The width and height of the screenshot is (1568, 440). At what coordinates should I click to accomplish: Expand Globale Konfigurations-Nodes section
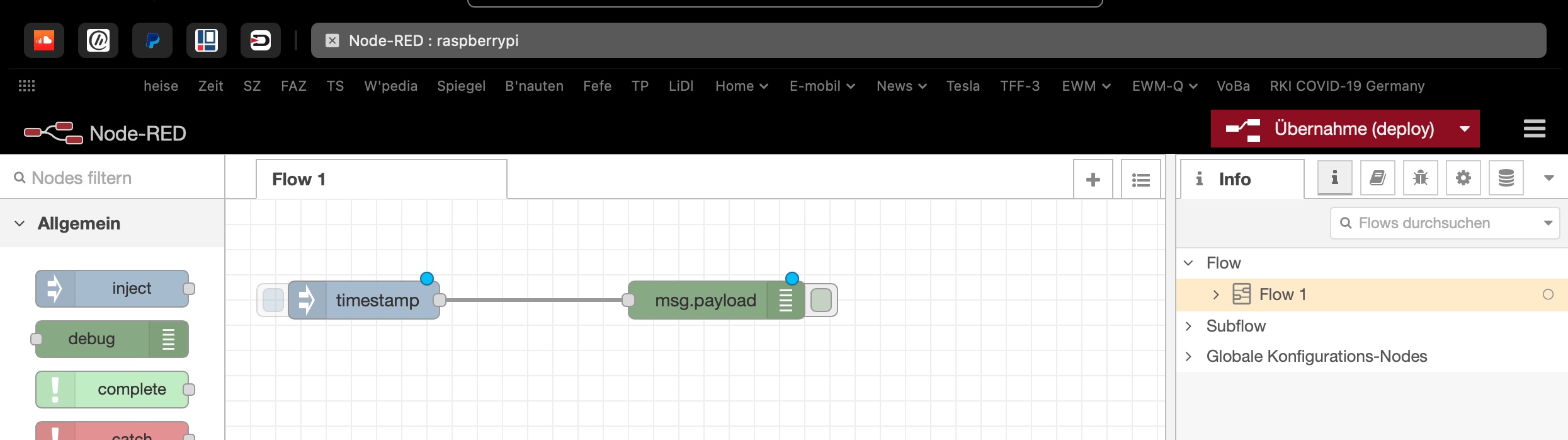[x=1189, y=356]
